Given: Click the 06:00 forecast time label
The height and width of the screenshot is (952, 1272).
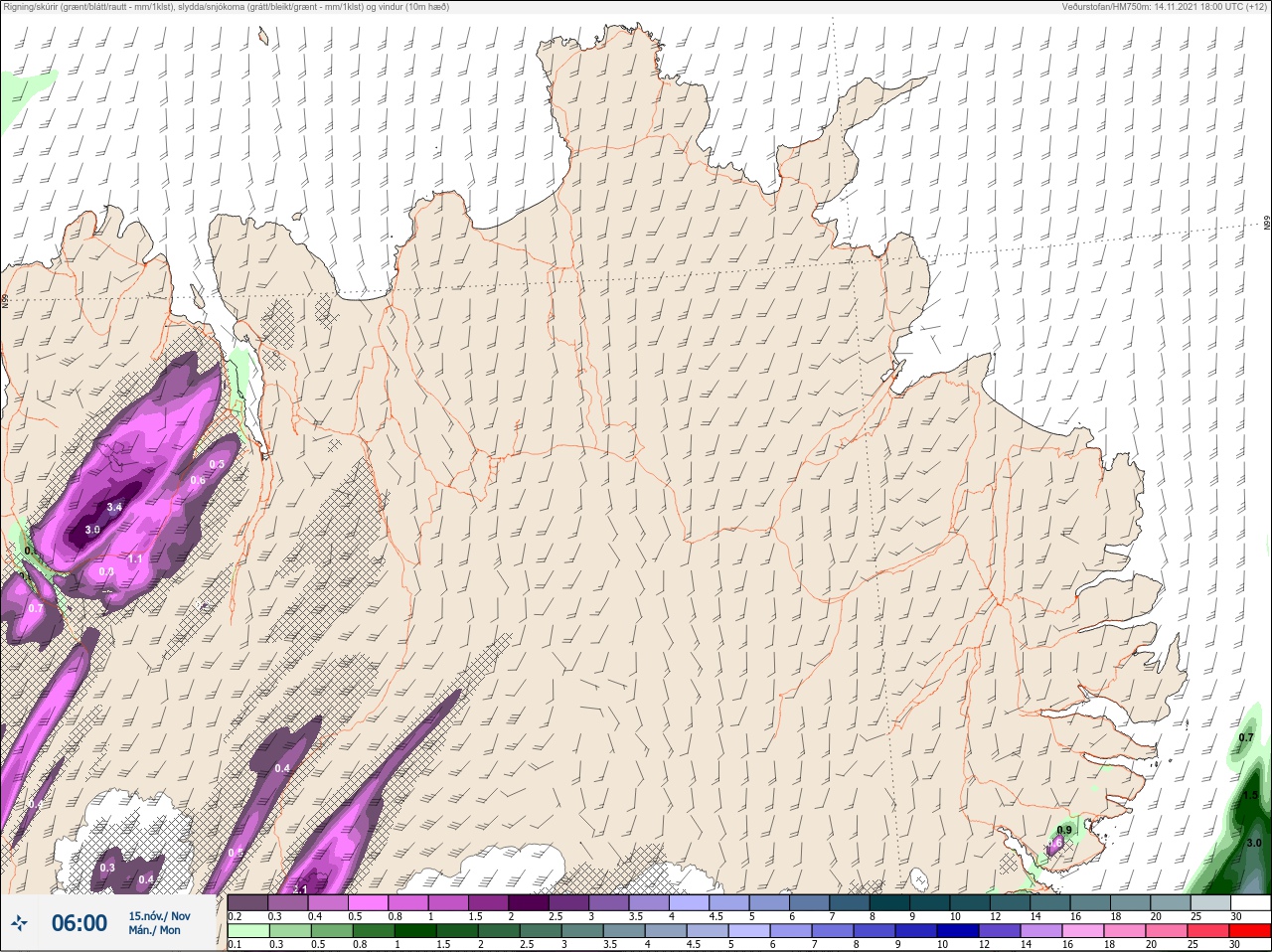Looking at the screenshot, I should click(79, 923).
